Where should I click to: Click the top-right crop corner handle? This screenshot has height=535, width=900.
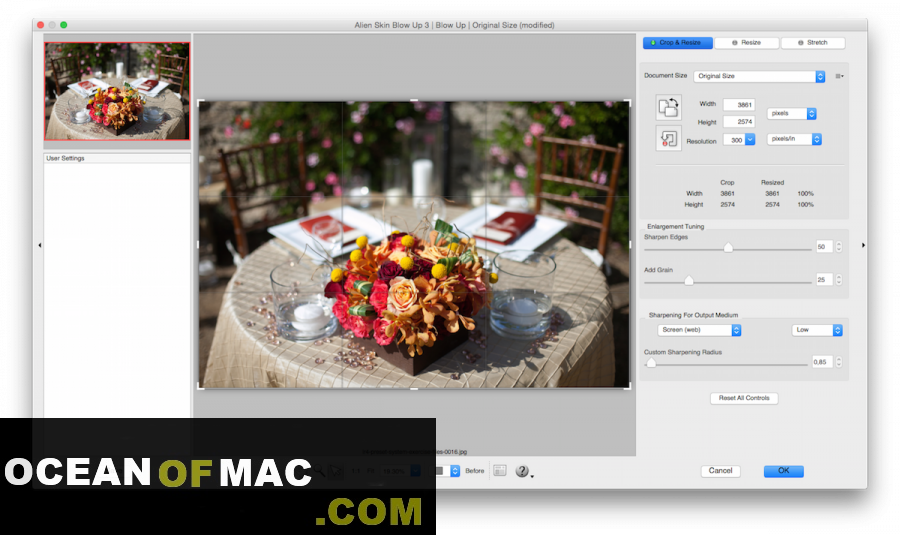coord(629,102)
